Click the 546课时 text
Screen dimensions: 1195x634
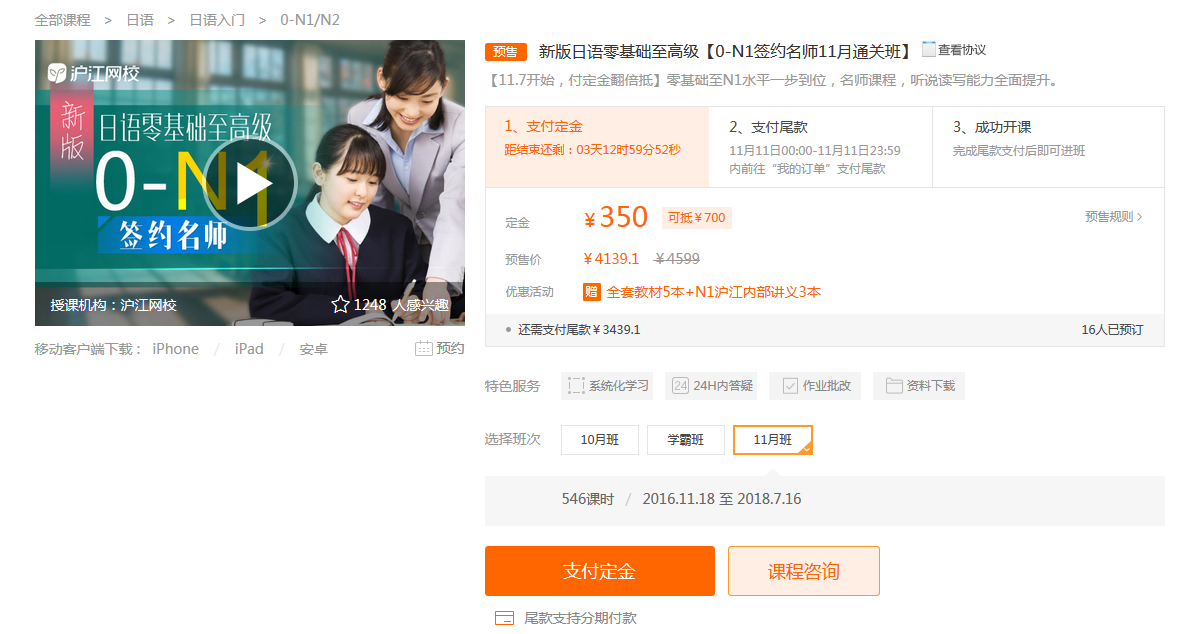588,499
